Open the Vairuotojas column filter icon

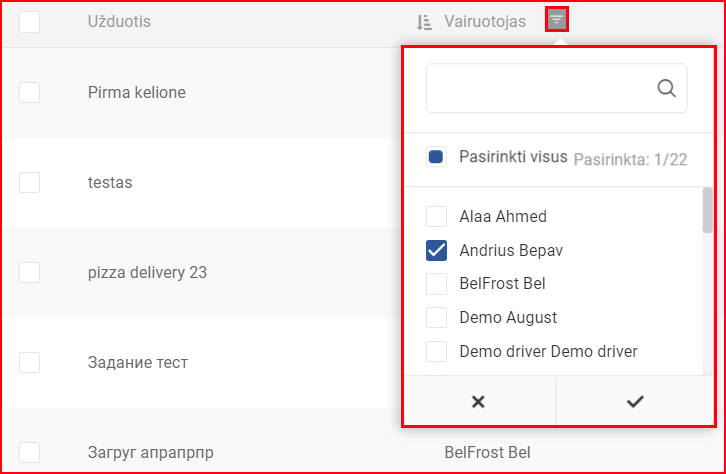pyautogui.click(x=557, y=20)
